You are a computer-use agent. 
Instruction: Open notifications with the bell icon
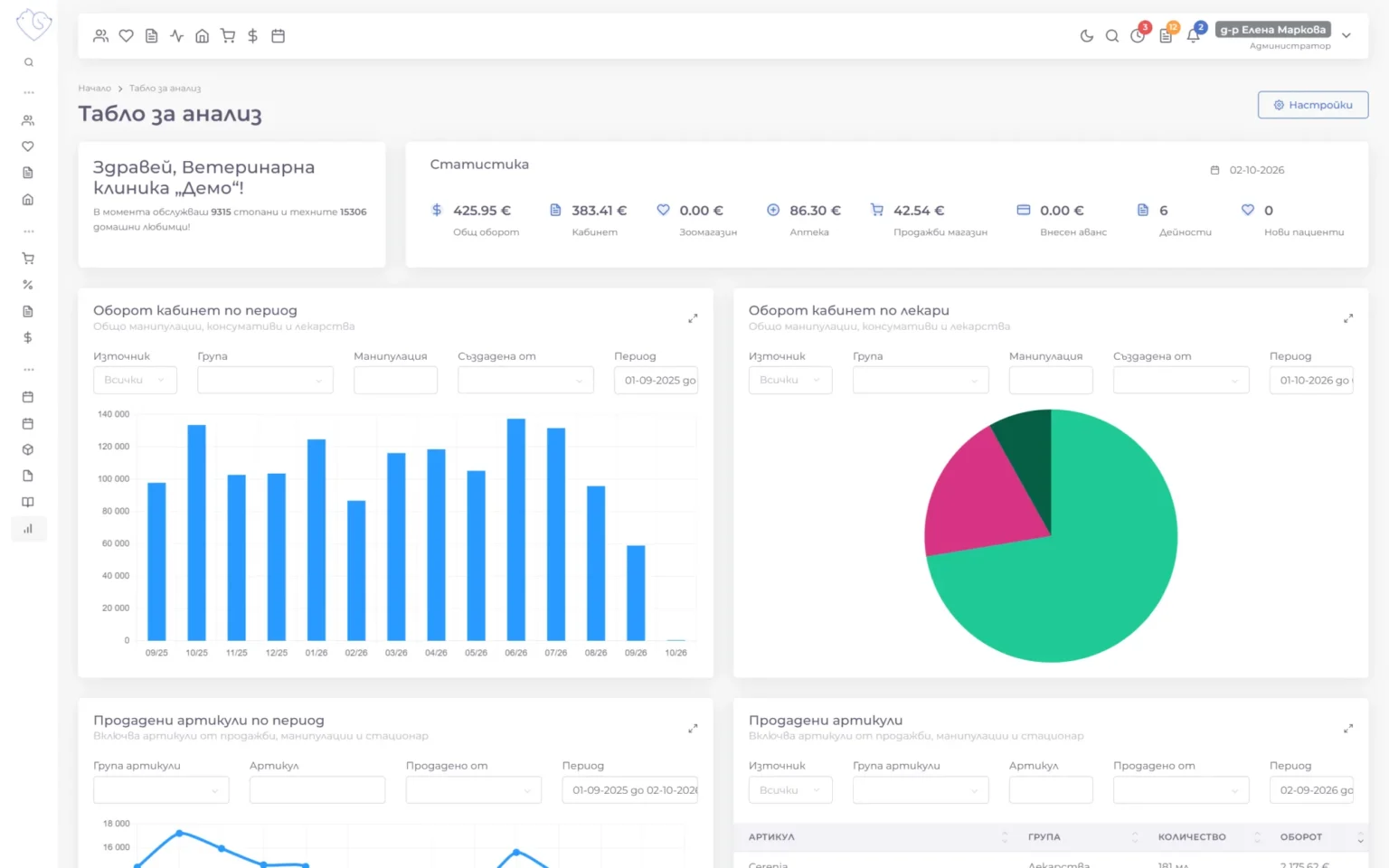tap(1194, 36)
